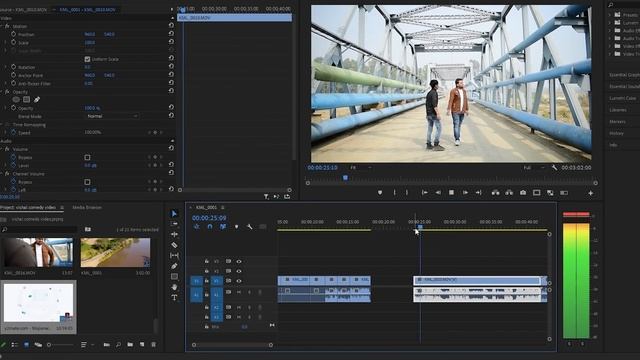Collapse the Volume effect group

2,149
